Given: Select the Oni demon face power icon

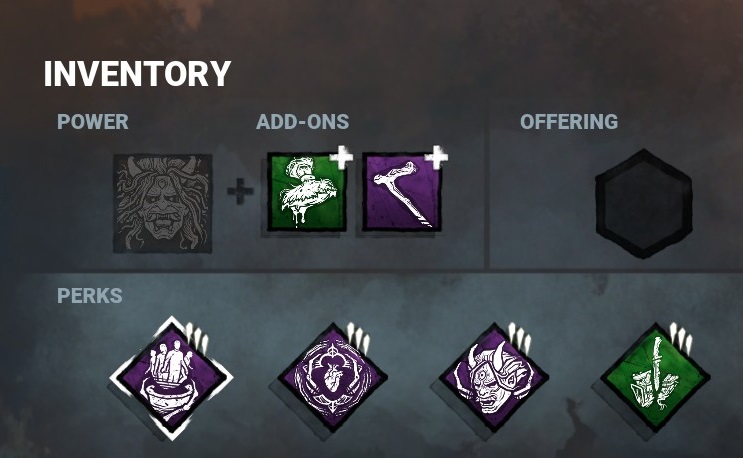Looking at the screenshot, I should [x=163, y=203].
